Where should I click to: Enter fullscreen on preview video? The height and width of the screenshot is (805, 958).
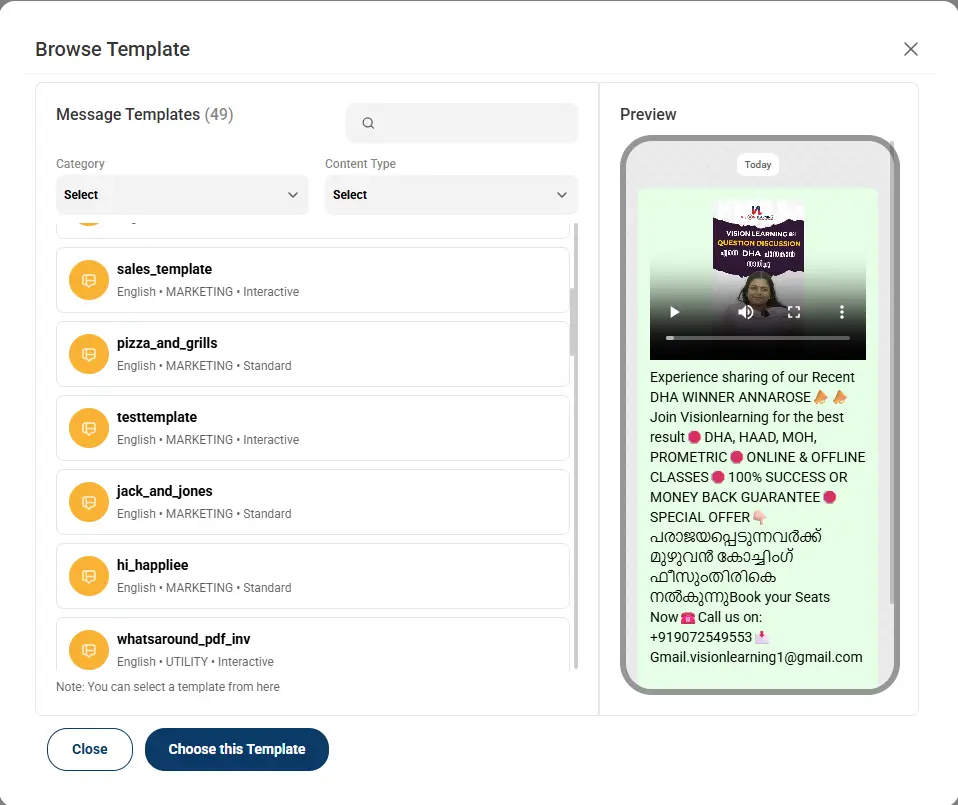[x=794, y=312]
